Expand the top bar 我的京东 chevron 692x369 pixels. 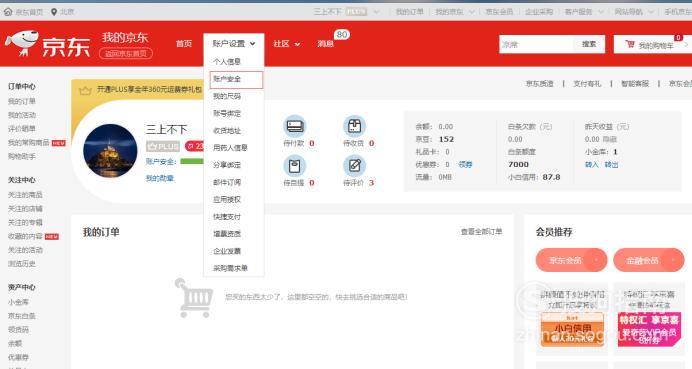tap(472, 12)
